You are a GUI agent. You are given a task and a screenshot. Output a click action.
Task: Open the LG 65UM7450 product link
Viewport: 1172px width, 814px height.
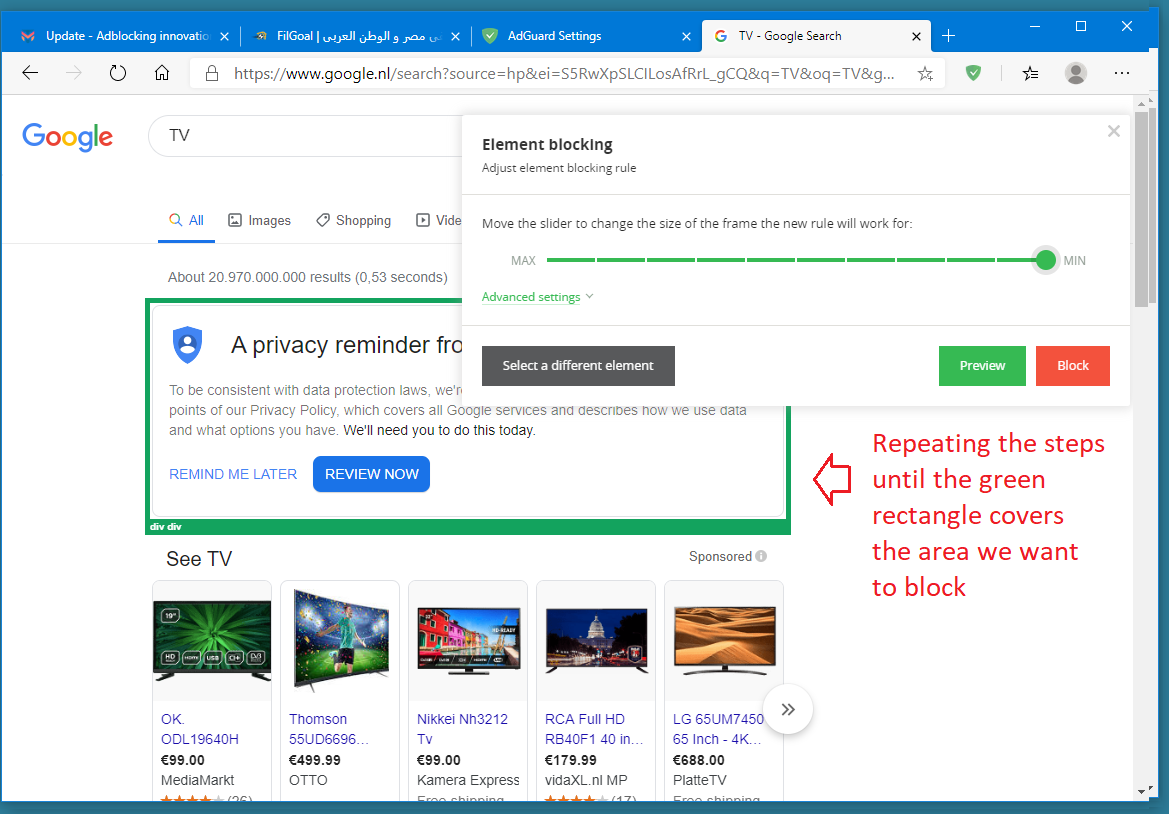tap(718, 729)
